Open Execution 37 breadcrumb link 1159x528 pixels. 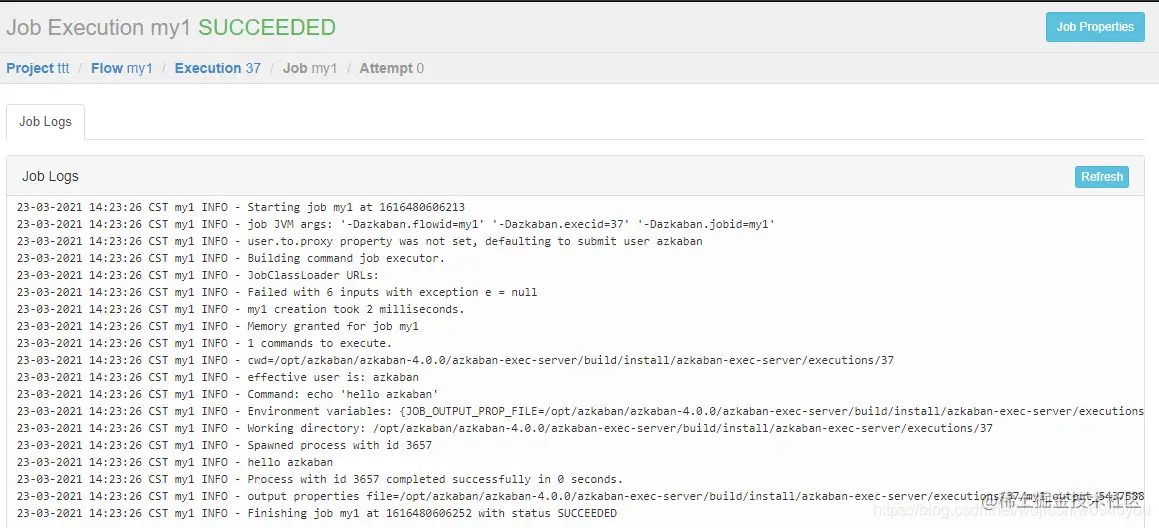pos(217,68)
